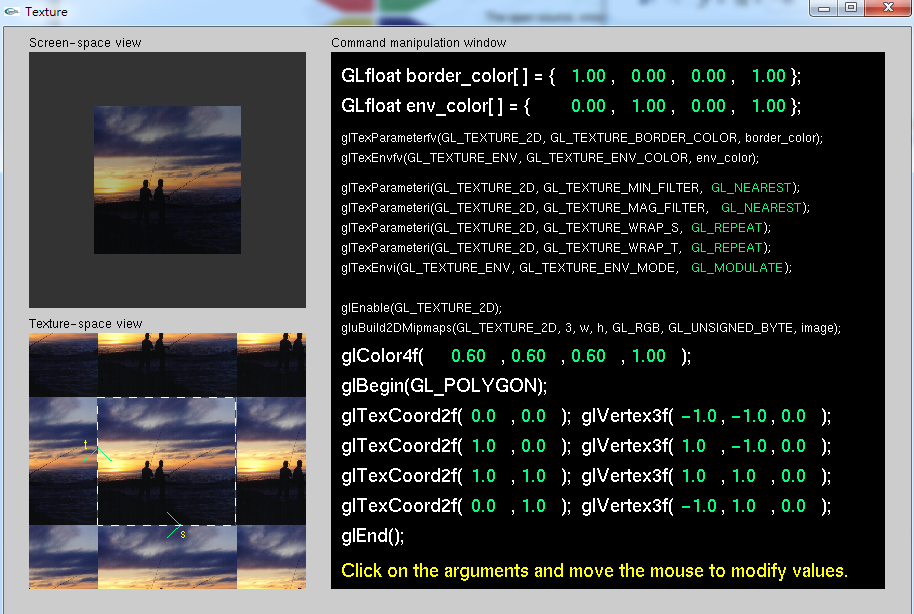Change GL_MODULATE env mode value
Viewport: 914px width, 614px height.
tap(737, 268)
